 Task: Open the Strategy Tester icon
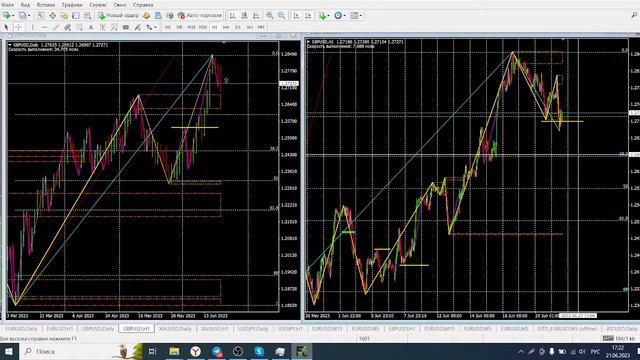(x=87, y=16)
